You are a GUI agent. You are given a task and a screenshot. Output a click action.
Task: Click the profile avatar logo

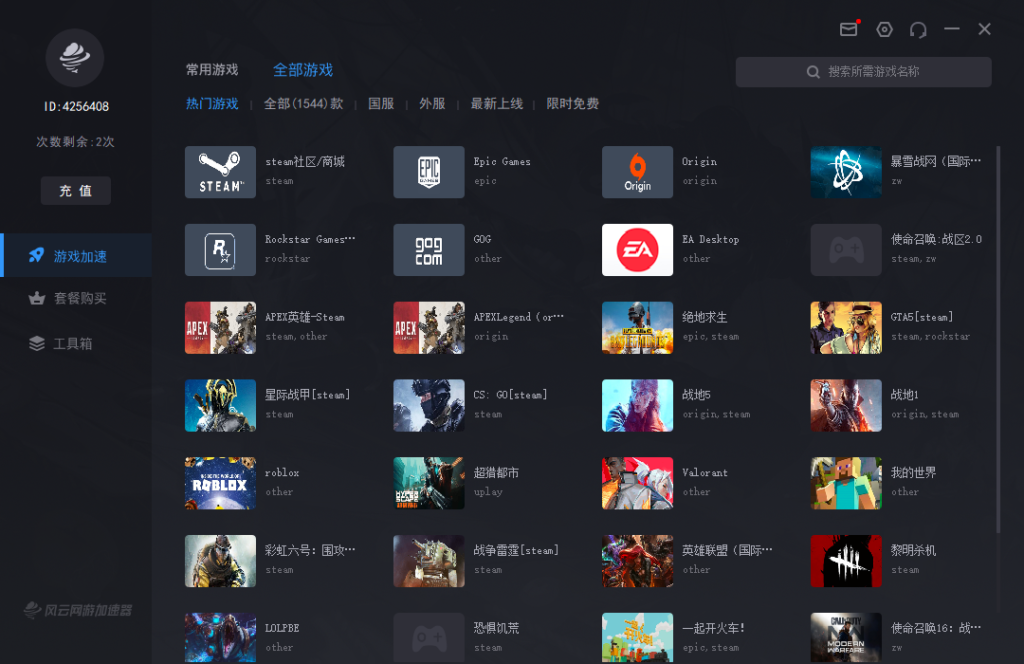tap(74, 57)
